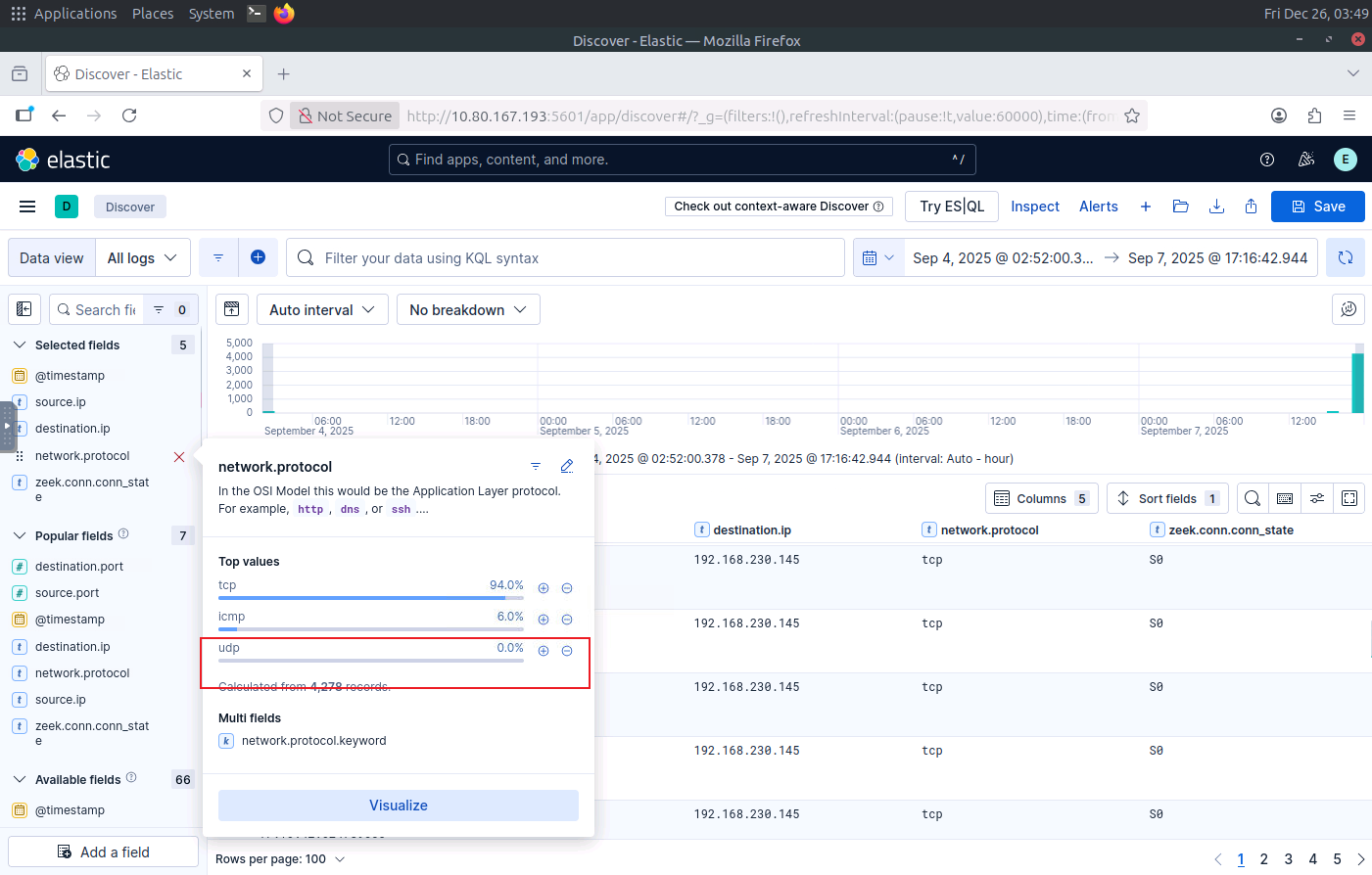Filter out icmp value with minus icon

click(567, 620)
